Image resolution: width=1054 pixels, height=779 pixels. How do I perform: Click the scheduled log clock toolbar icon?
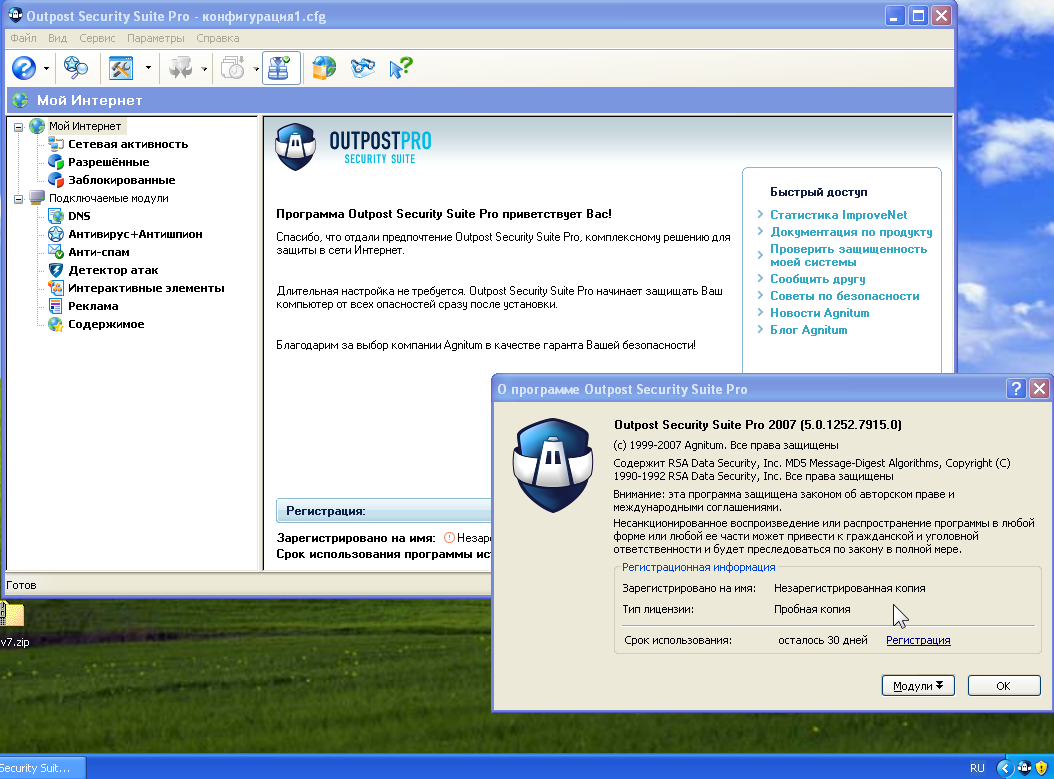click(233, 69)
